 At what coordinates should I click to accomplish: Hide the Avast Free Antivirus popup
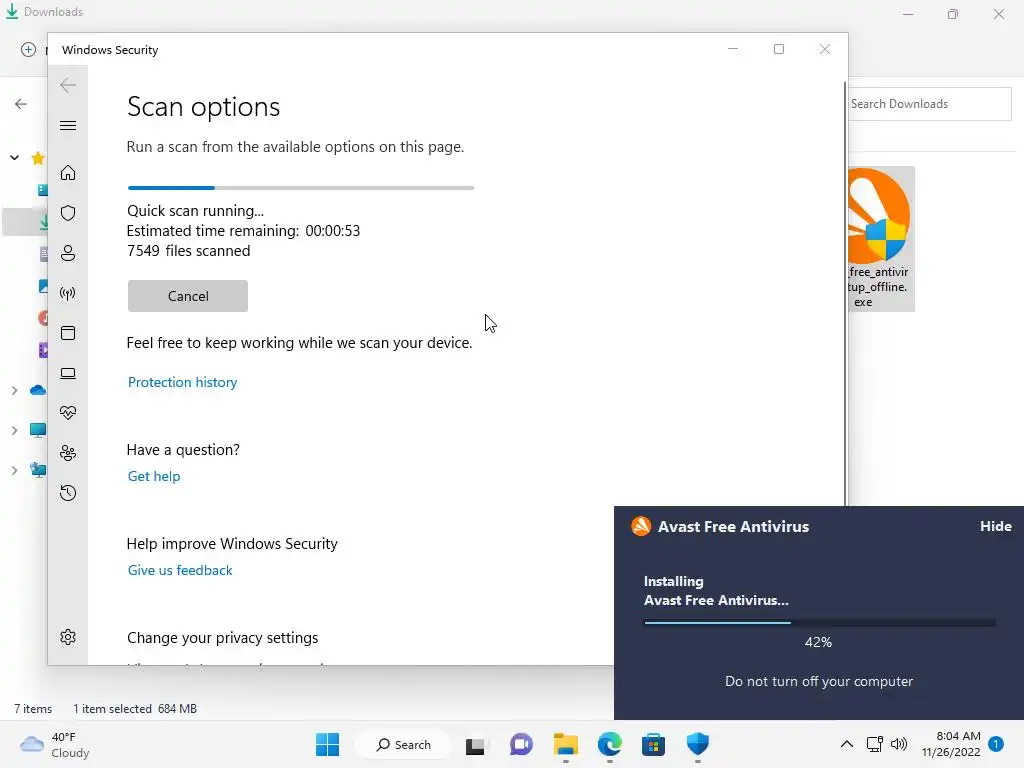995,526
